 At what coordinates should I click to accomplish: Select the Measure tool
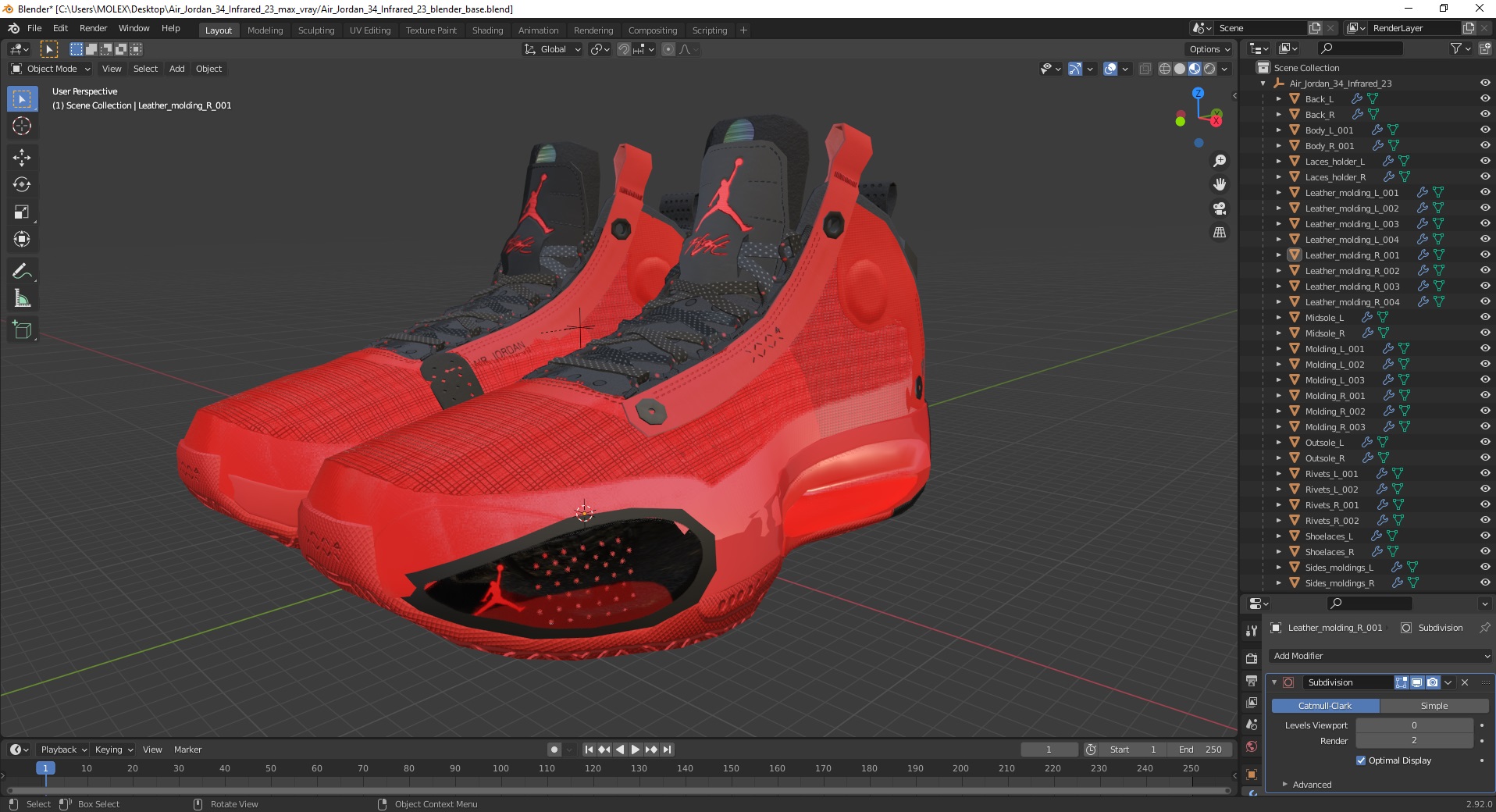(22, 298)
